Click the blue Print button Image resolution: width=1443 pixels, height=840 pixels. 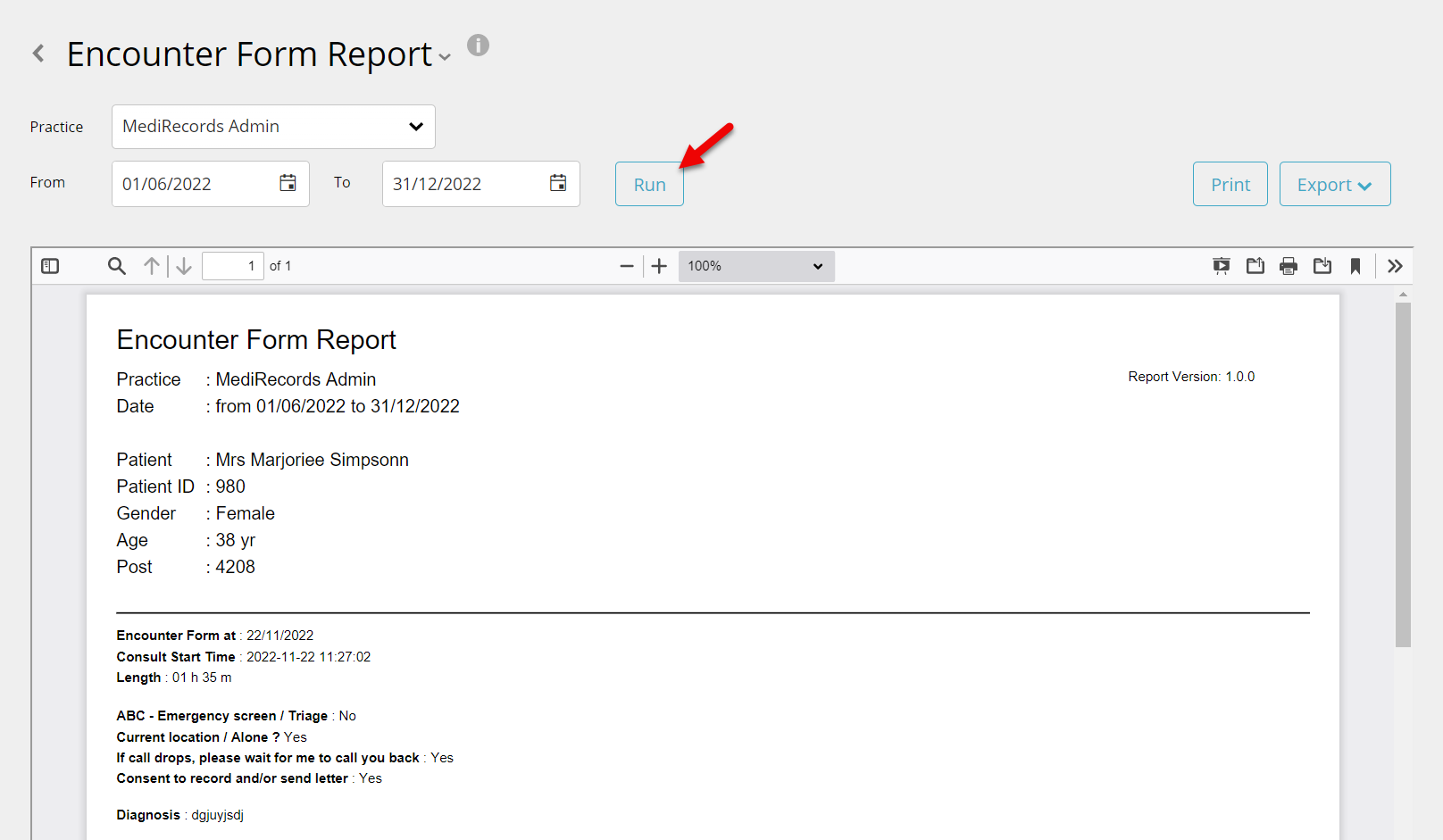[1230, 184]
